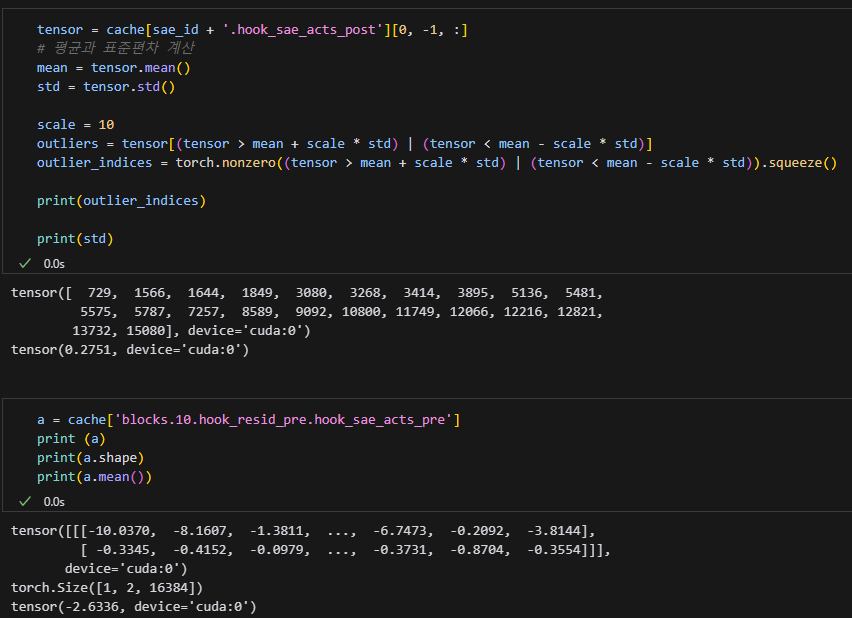Click the 'print (a)' line
This screenshot has width=852, height=618.
point(71,439)
